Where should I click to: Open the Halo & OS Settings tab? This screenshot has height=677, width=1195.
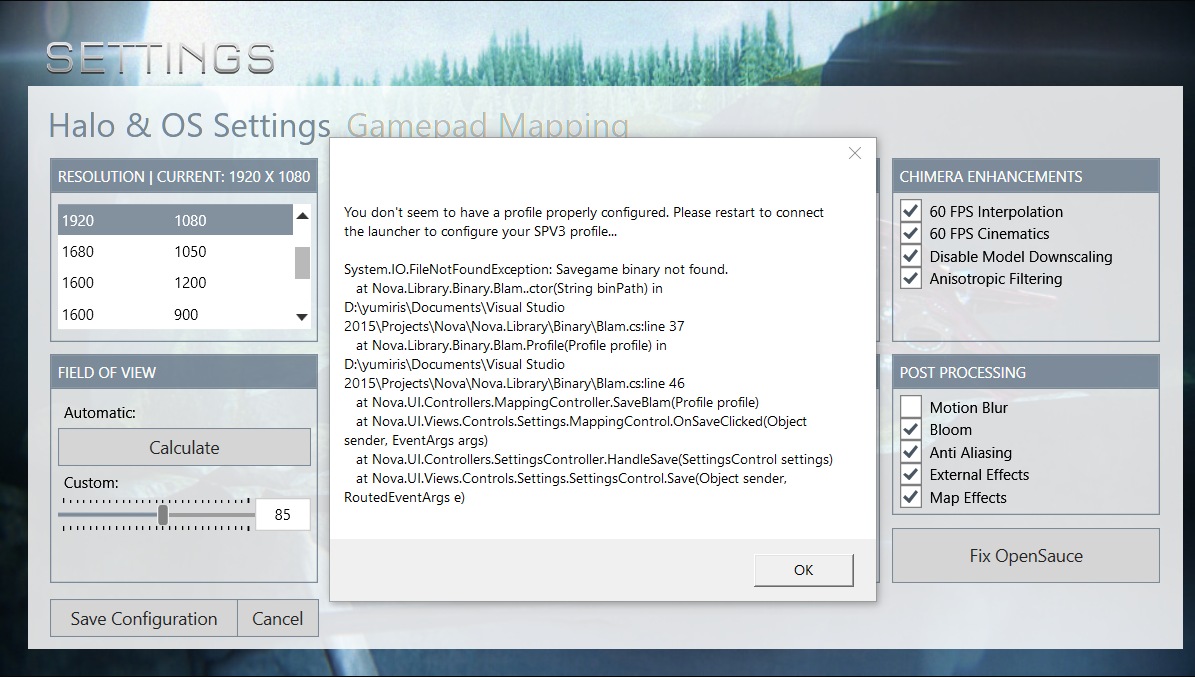190,126
